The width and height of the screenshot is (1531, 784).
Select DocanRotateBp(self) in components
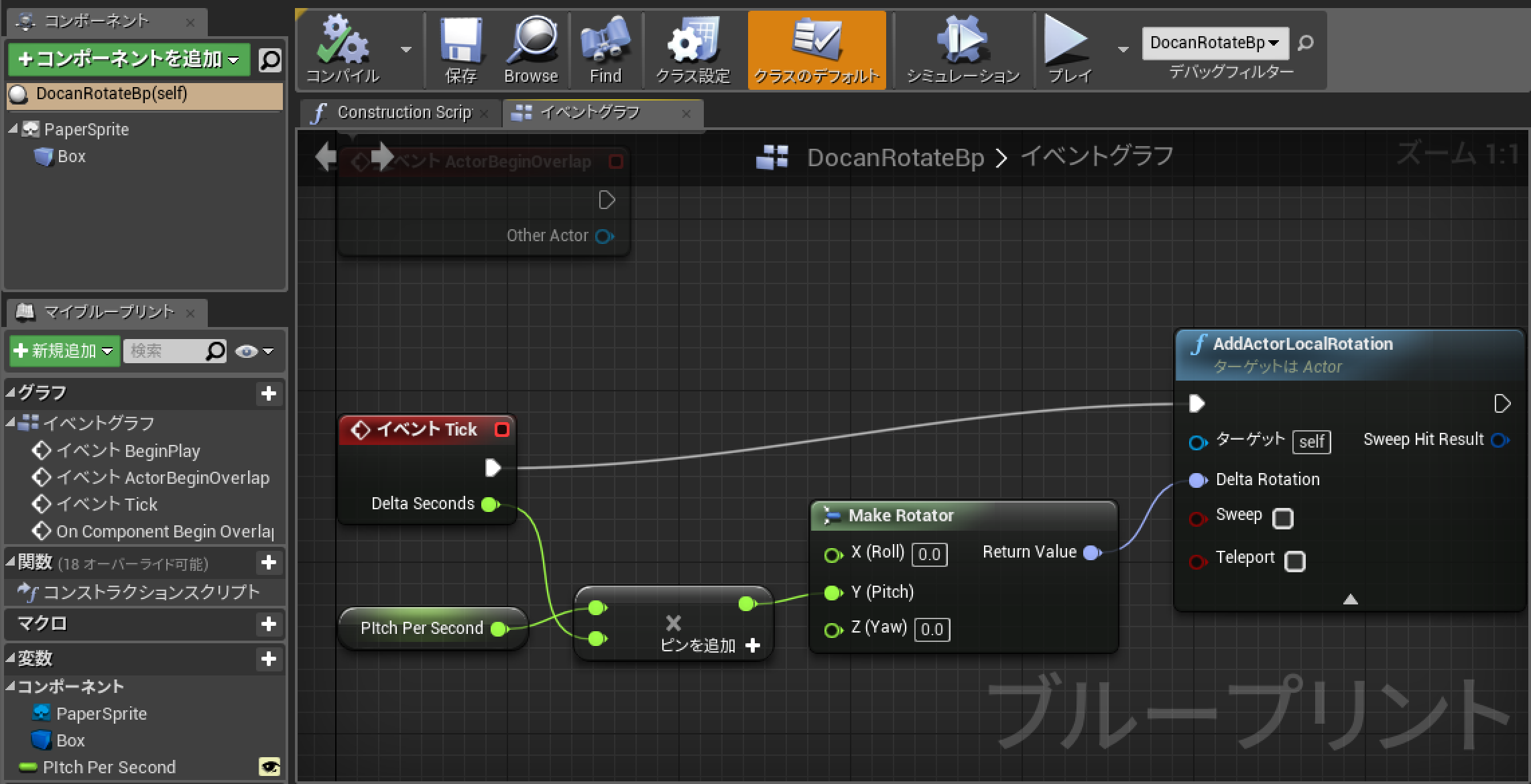pyautogui.click(x=144, y=94)
